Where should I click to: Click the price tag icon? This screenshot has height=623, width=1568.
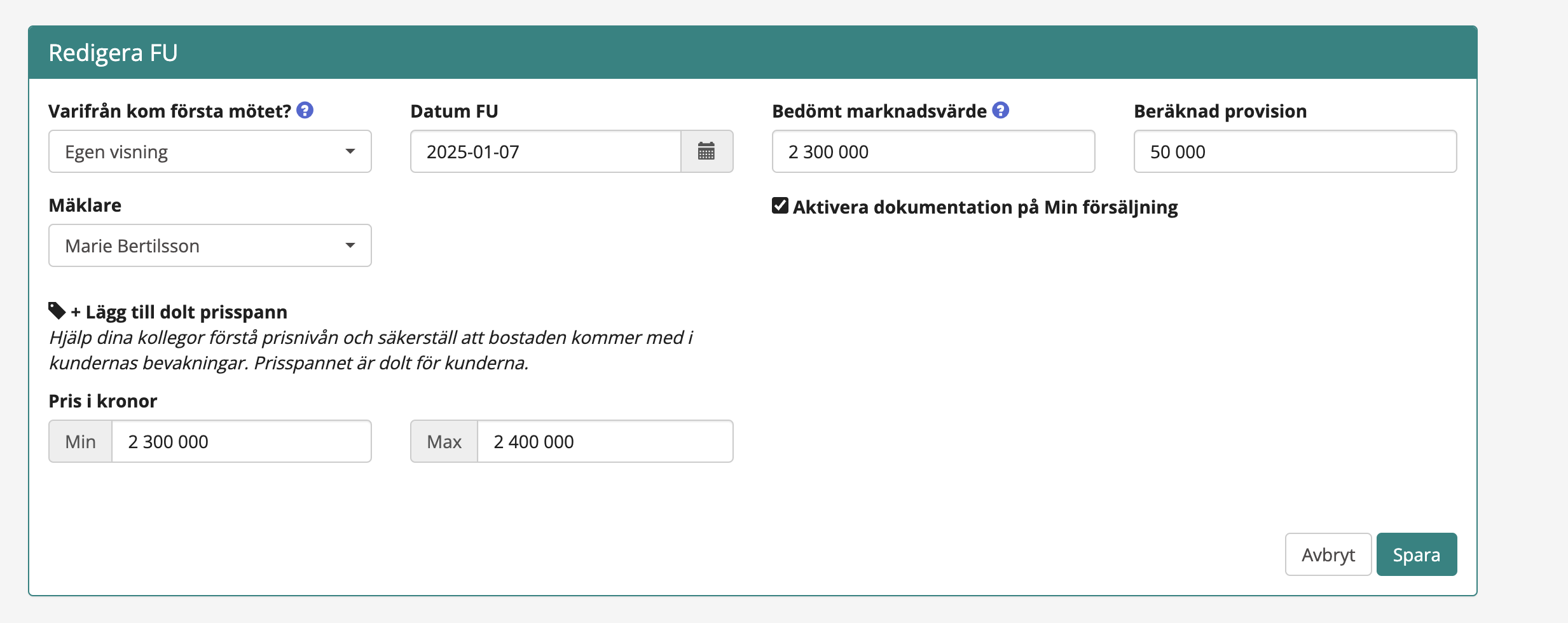coord(57,311)
